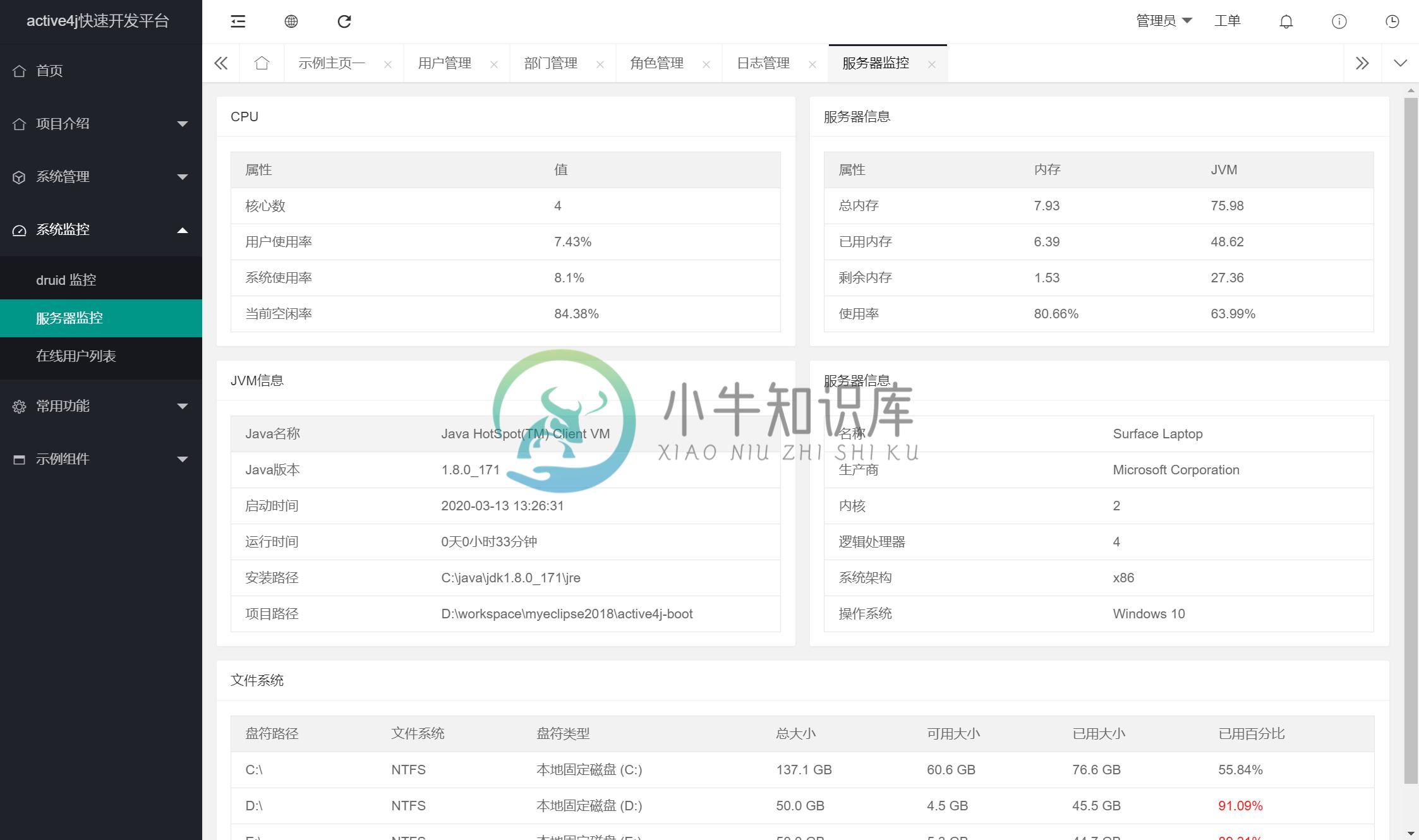This screenshot has height=840, width=1419.
Task: Click the active4j快速开发平台 logo title
Action: point(98,21)
